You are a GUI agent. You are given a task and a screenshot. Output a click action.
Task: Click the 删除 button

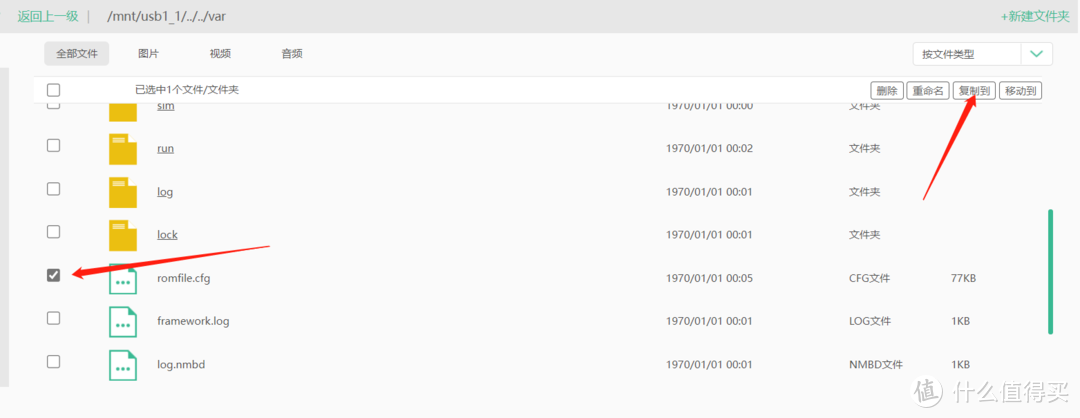tap(886, 91)
